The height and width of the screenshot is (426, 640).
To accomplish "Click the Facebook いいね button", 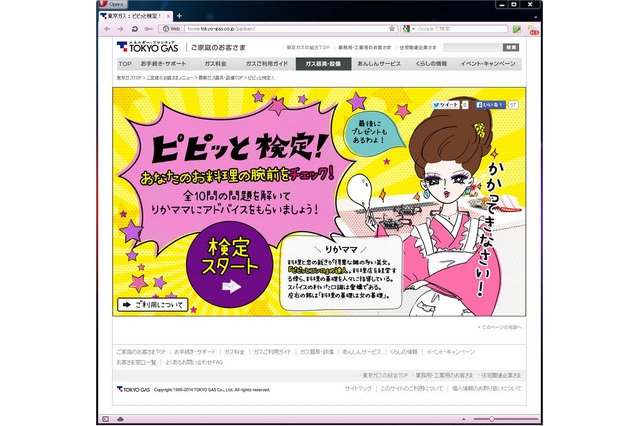I will point(490,105).
